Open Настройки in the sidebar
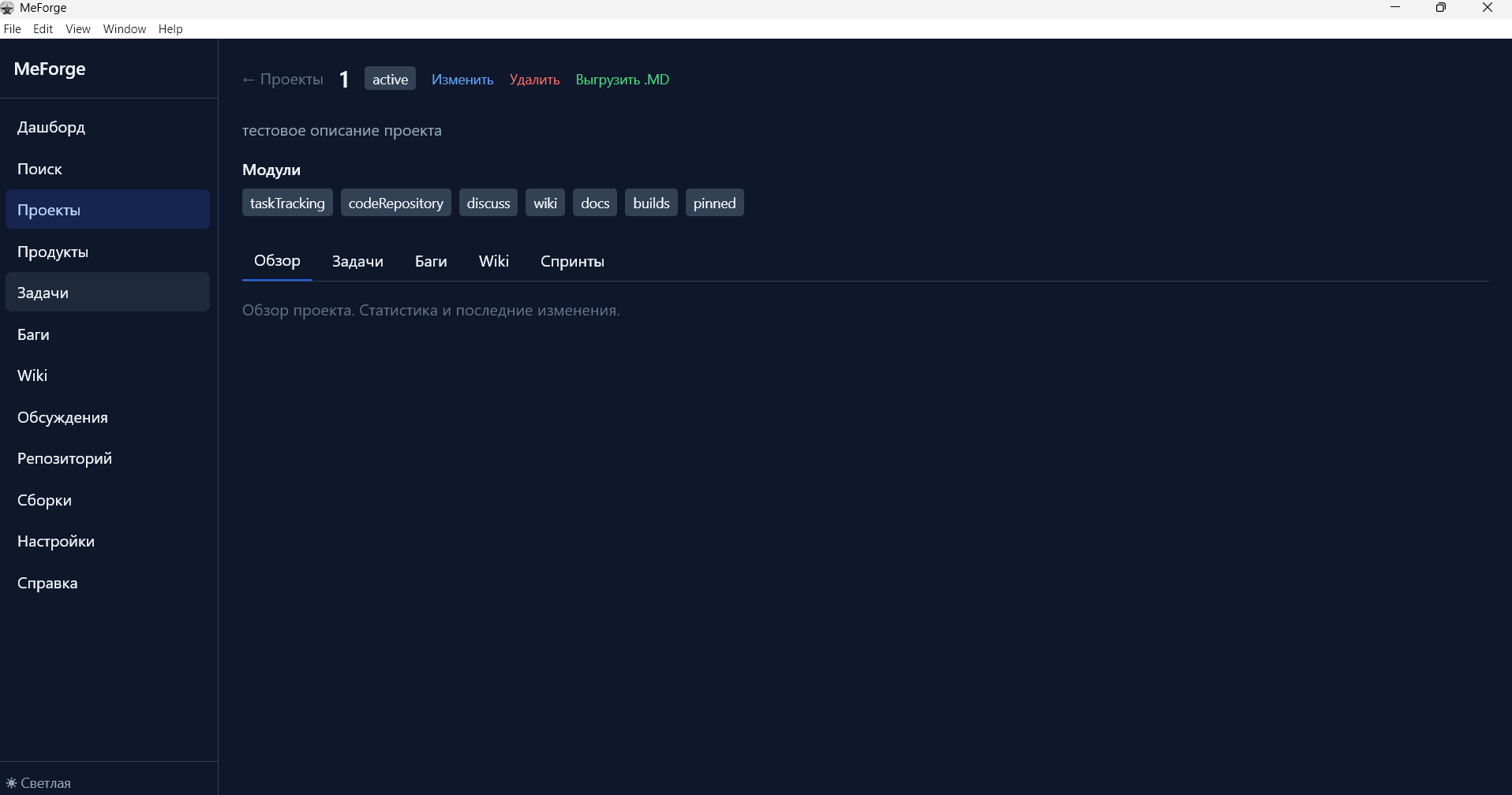 107,541
